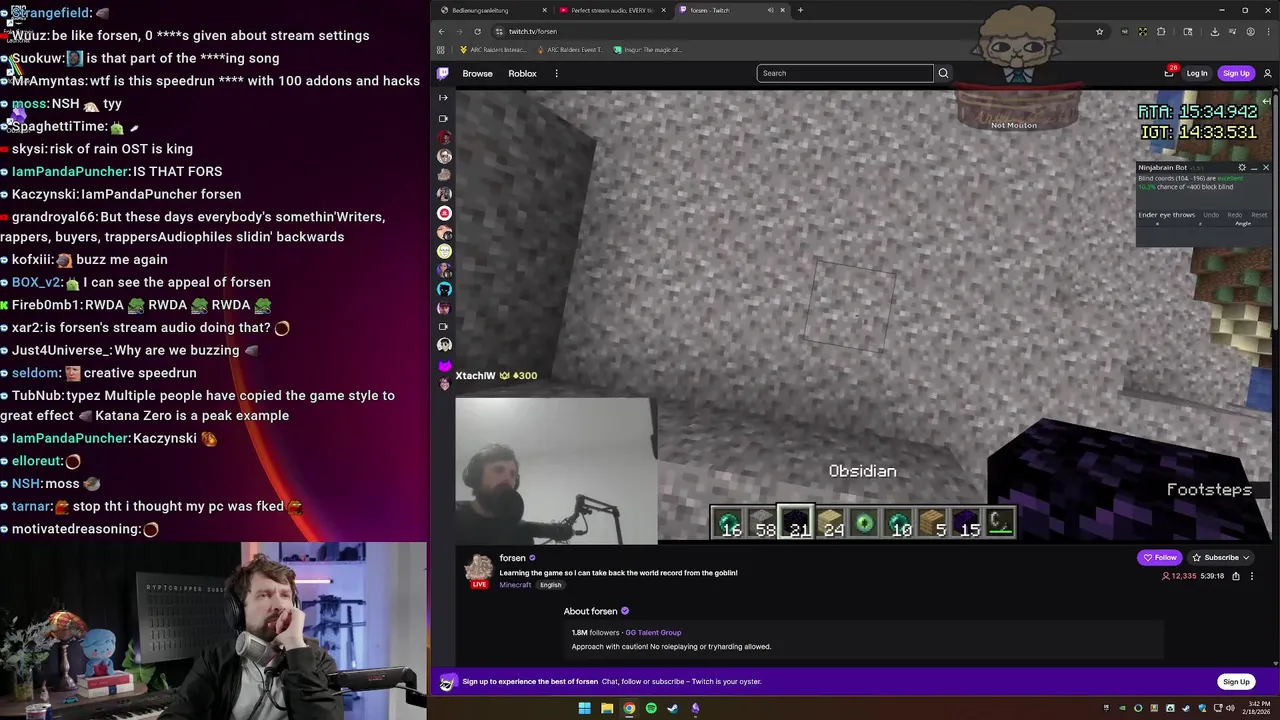Click the top-bar Sign Up button
This screenshot has width=1280, height=720.
coord(1236,73)
